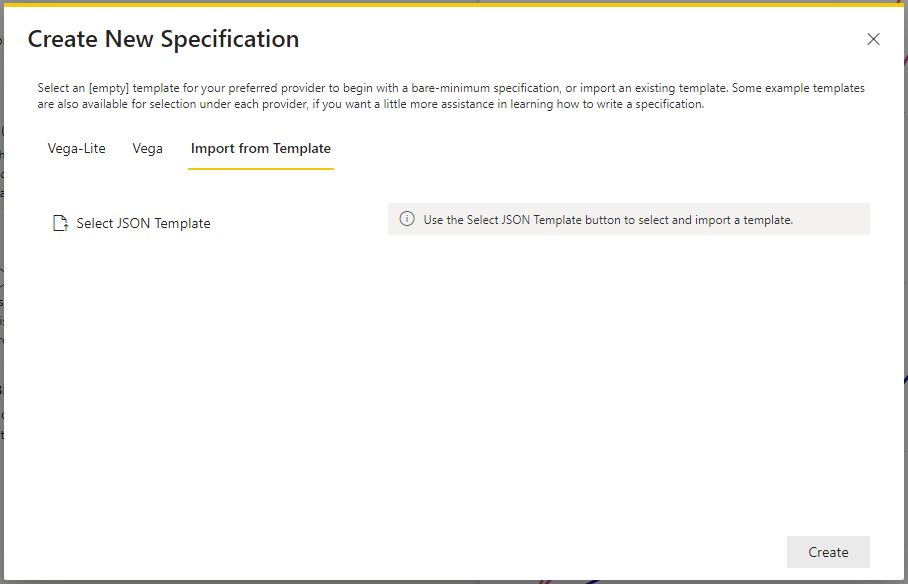The image size is (908, 584).
Task: Click the info icon in the hint message
Action: point(407,219)
